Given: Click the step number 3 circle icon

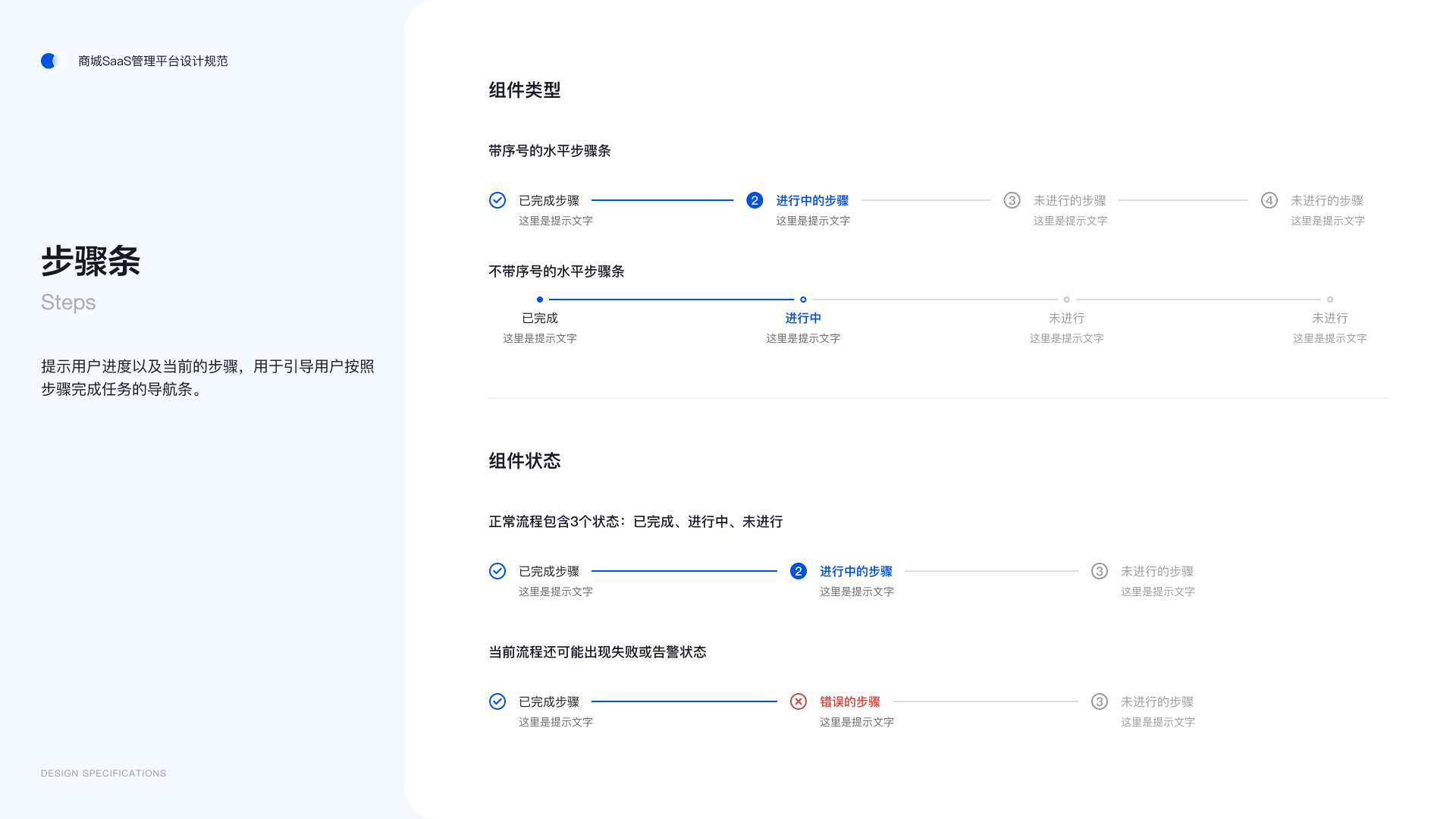Looking at the screenshot, I should click(1012, 200).
